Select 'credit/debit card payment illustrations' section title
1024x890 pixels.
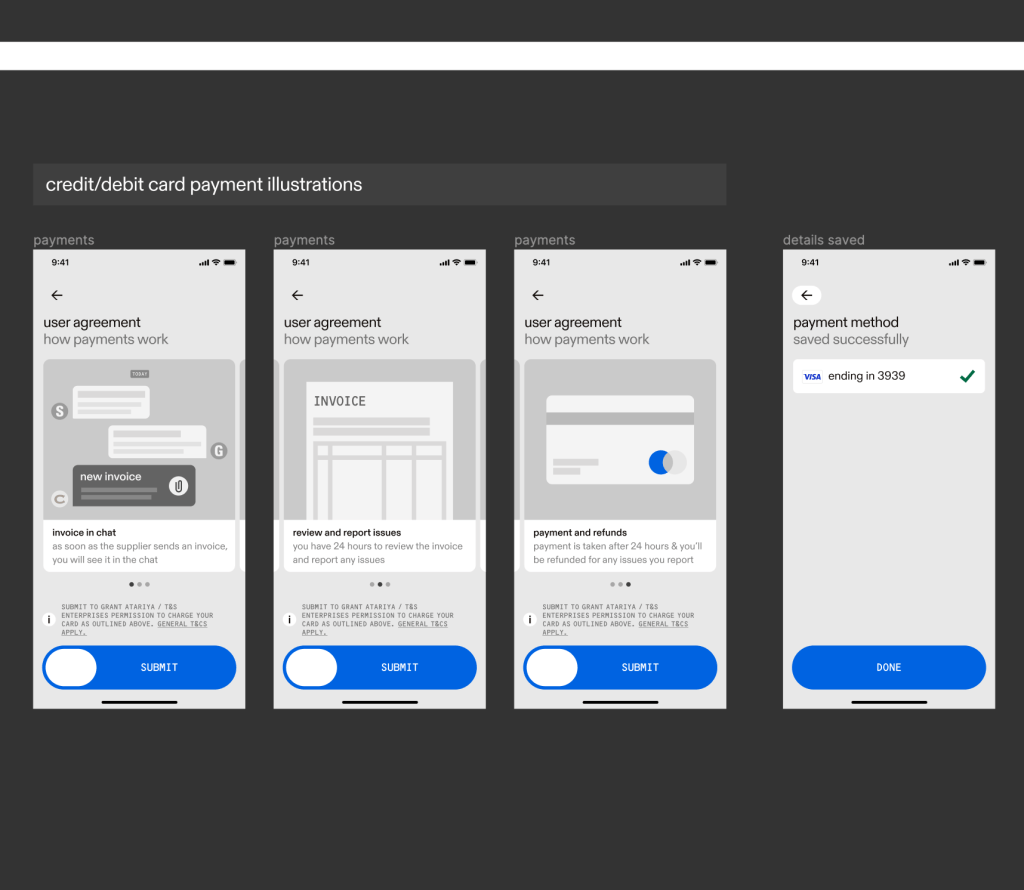tap(204, 185)
